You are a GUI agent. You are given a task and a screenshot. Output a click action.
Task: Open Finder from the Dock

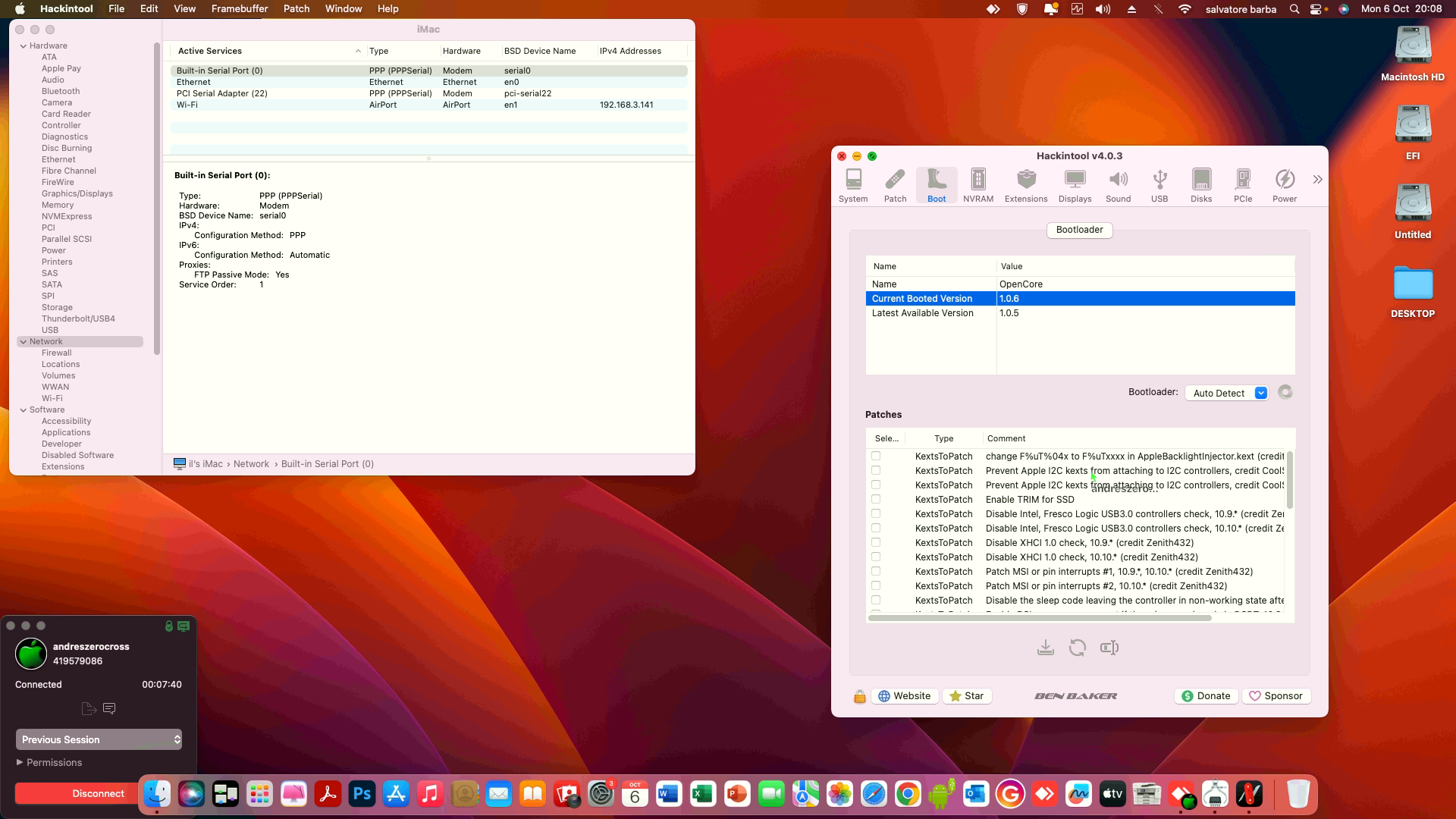tap(157, 794)
